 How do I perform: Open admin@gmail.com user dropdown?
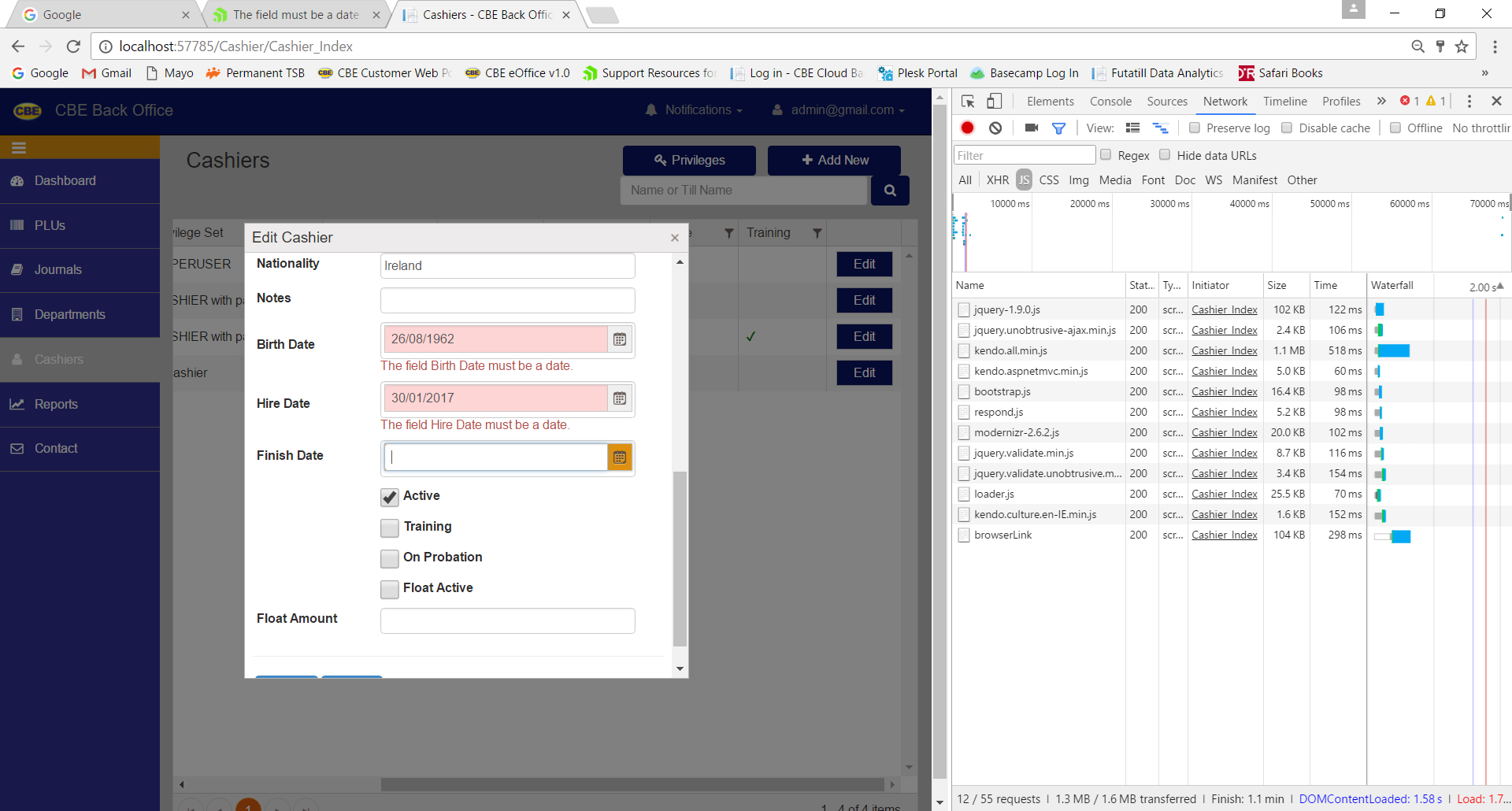[x=838, y=110]
